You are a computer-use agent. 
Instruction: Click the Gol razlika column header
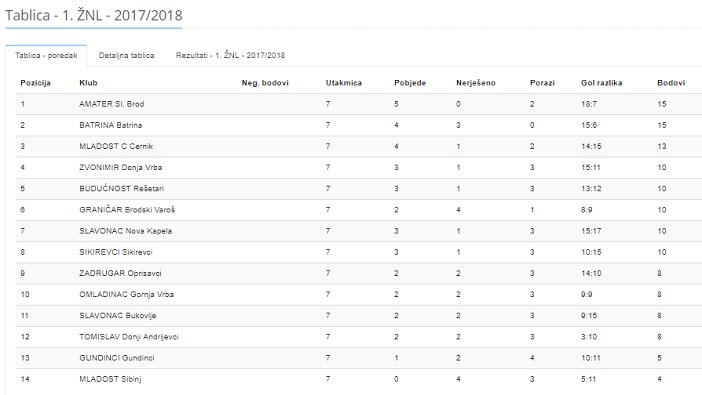601,83
